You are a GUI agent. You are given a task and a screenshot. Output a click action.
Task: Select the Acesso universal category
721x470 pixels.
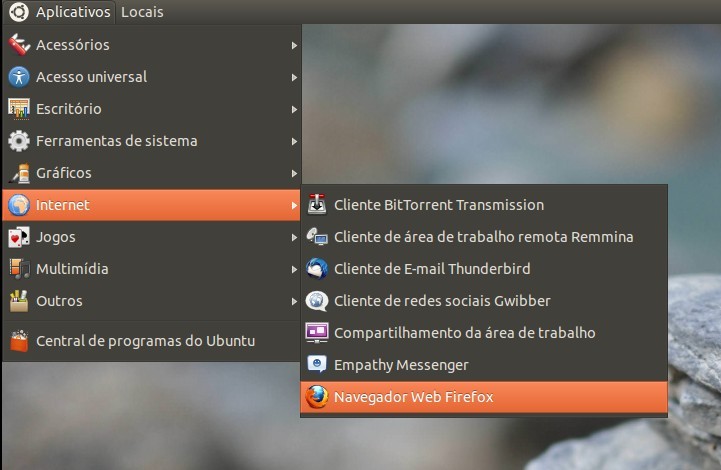coord(91,77)
